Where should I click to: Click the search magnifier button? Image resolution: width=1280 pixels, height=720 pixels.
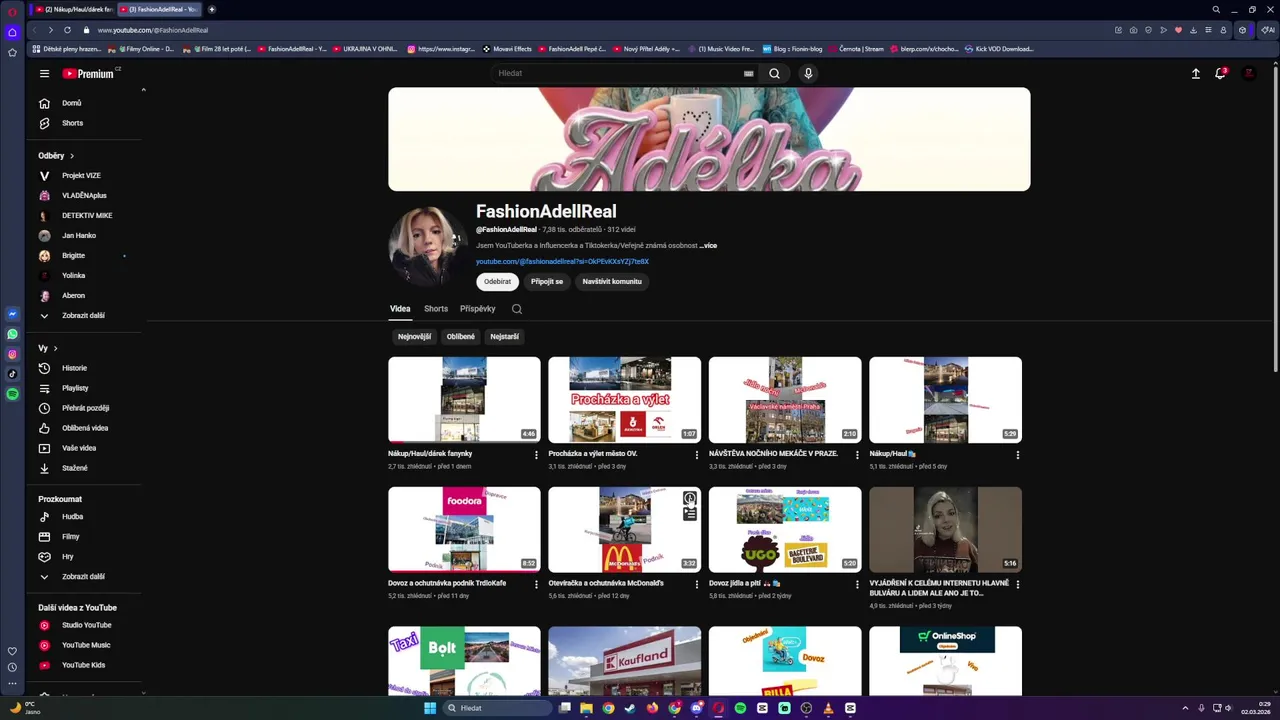[x=774, y=73]
